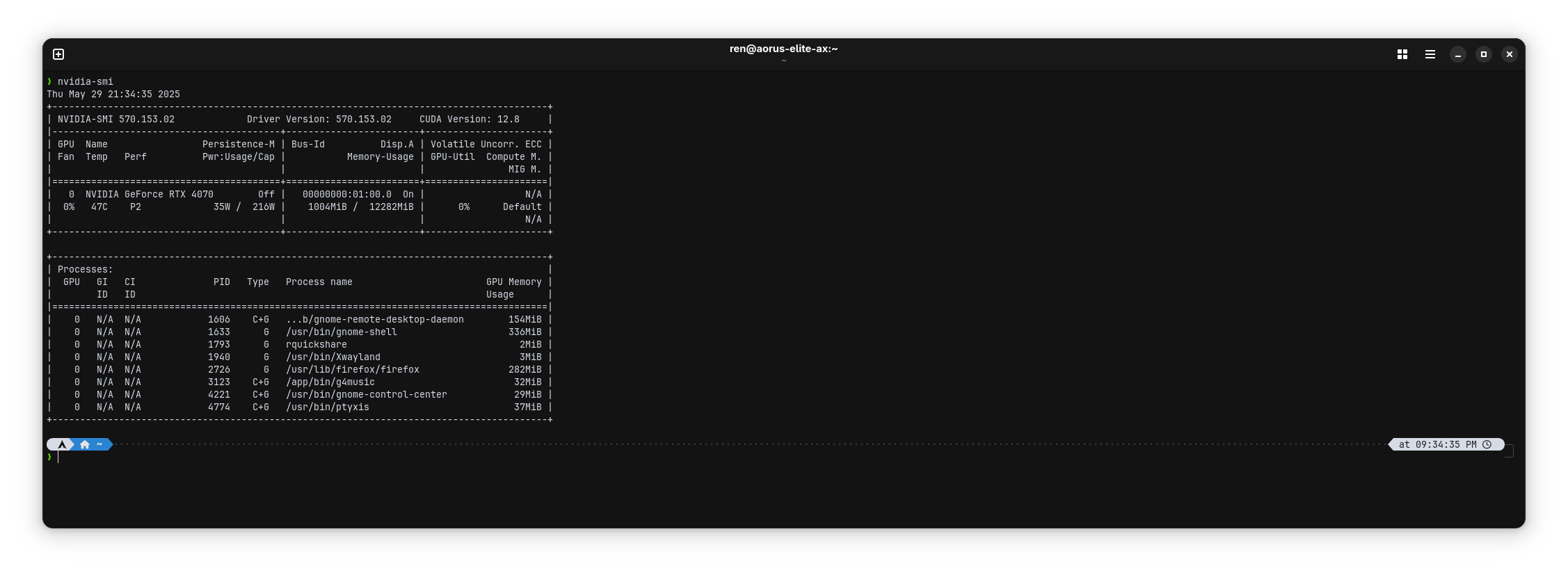Click the Driver Version: 570.153.02 text
The height and width of the screenshot is (575, 1568).
[319, 119]
